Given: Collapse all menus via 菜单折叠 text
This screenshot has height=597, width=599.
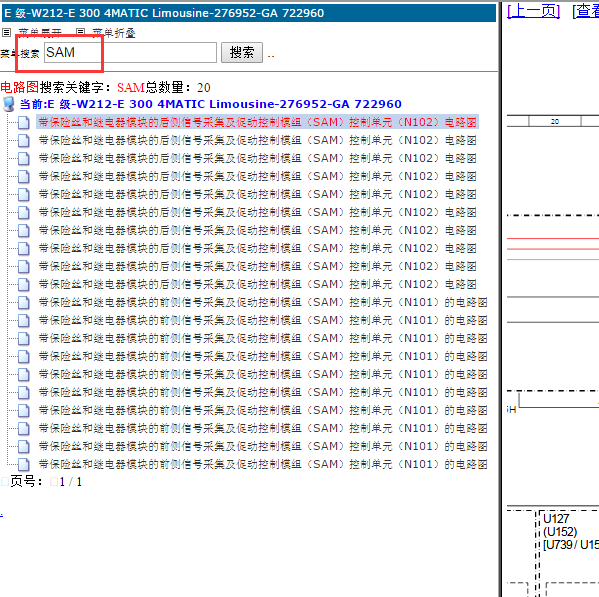Looking at the screenshot, I should [114, 33].
